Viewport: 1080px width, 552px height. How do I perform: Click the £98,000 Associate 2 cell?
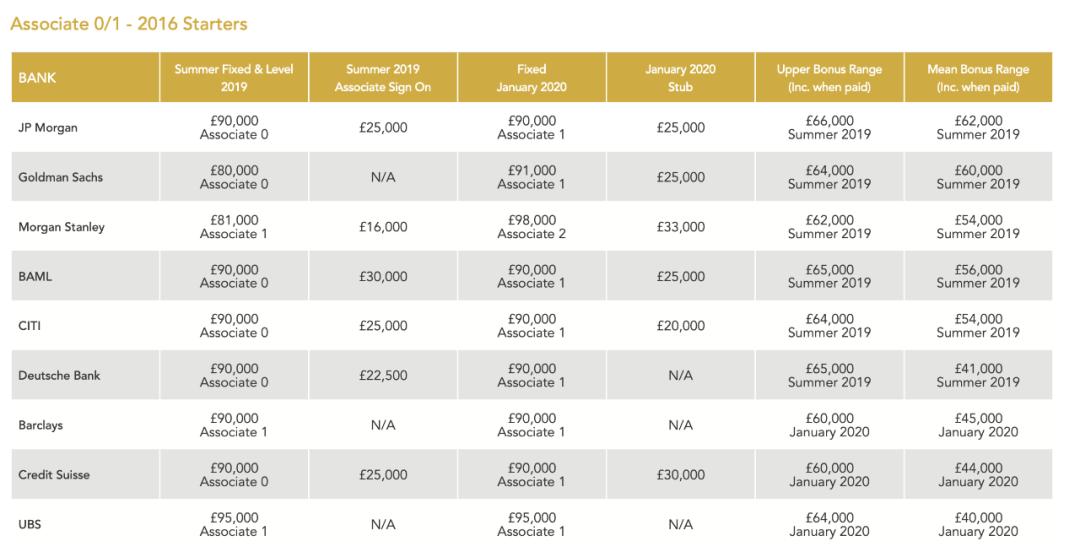[x=531, y=227]
